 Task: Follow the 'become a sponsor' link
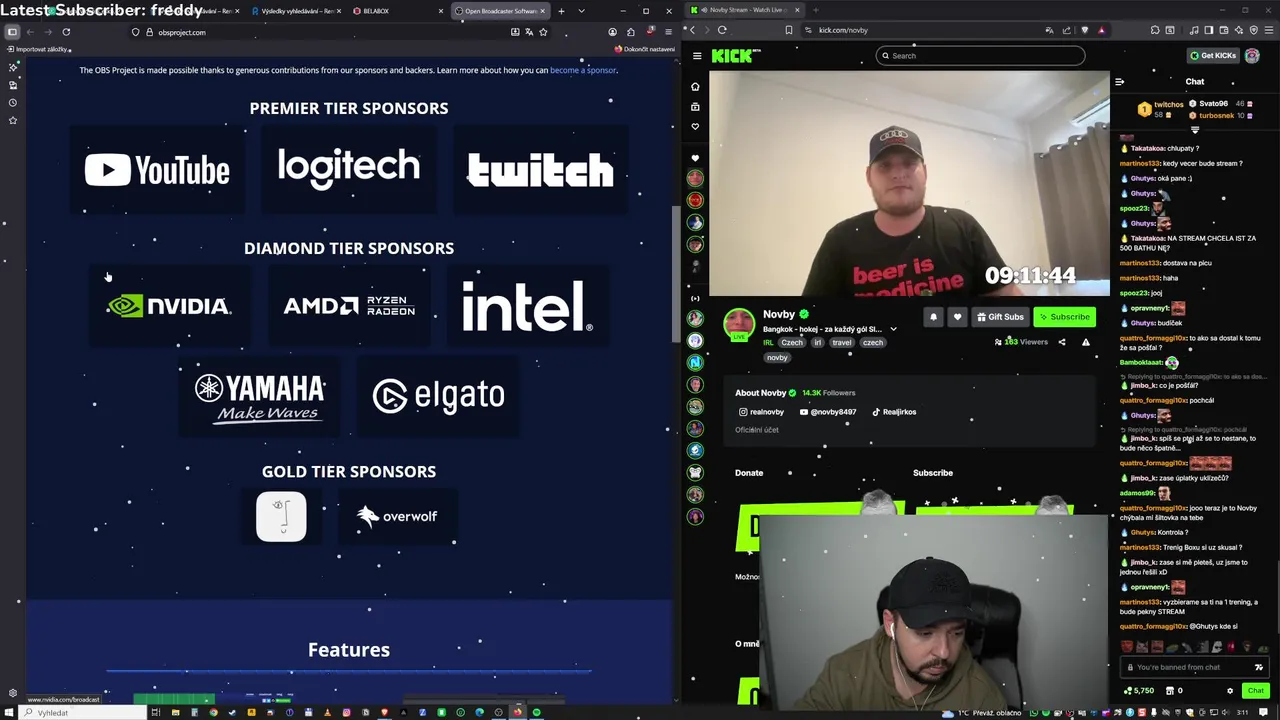pos(583,71)
